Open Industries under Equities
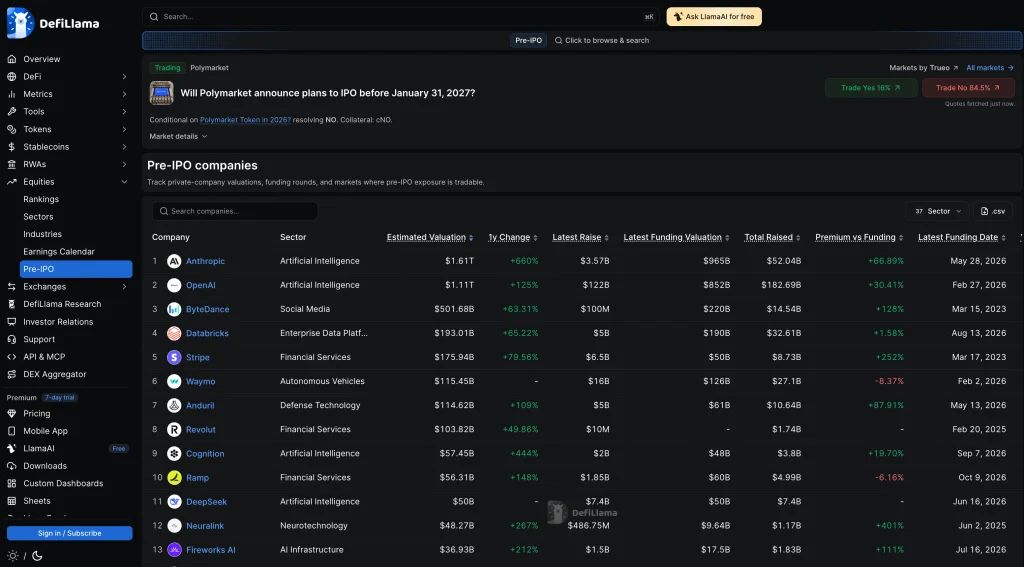The image size is (1024, 567). pos(42,234)
